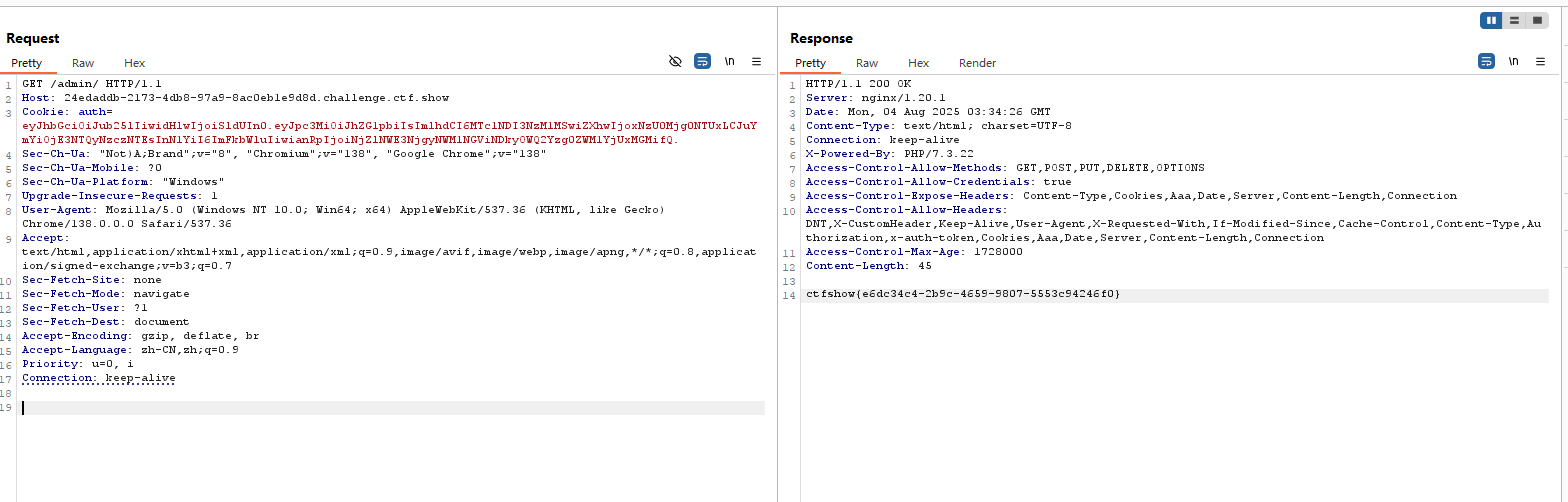Select top/bottom split layout view
This screenshot has height=502, width=1568.
(x=1514, y=20)
